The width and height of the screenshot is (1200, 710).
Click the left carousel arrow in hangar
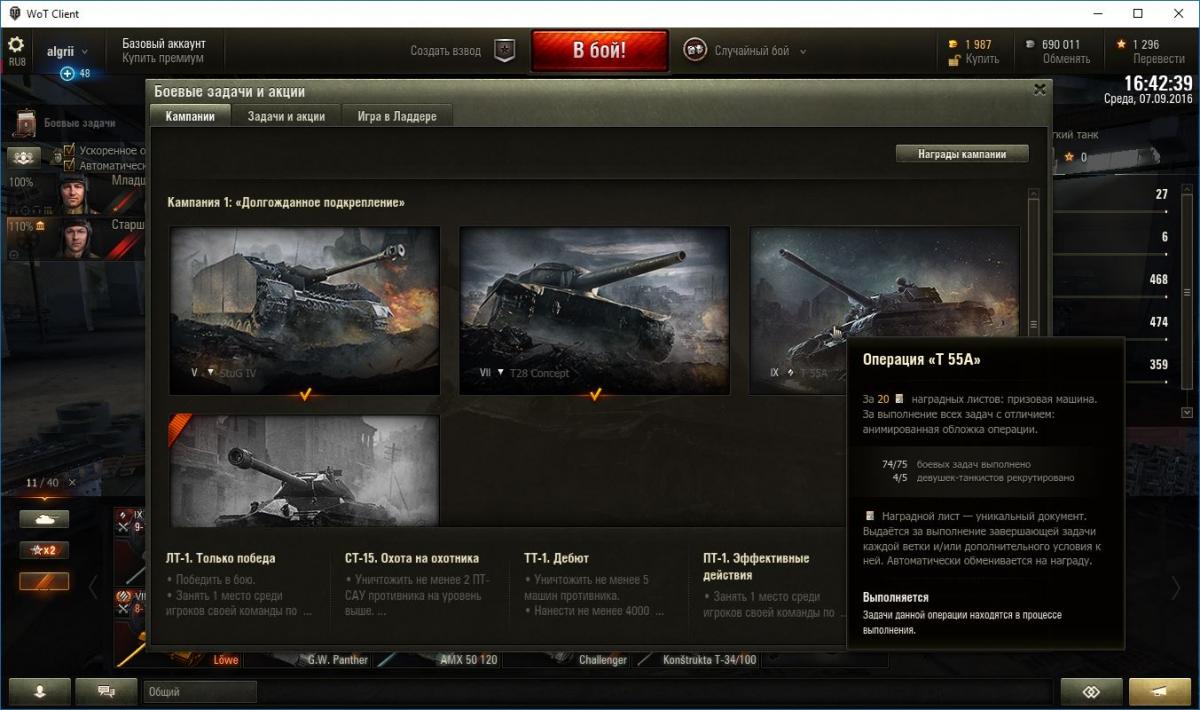(x=94, y=588)
